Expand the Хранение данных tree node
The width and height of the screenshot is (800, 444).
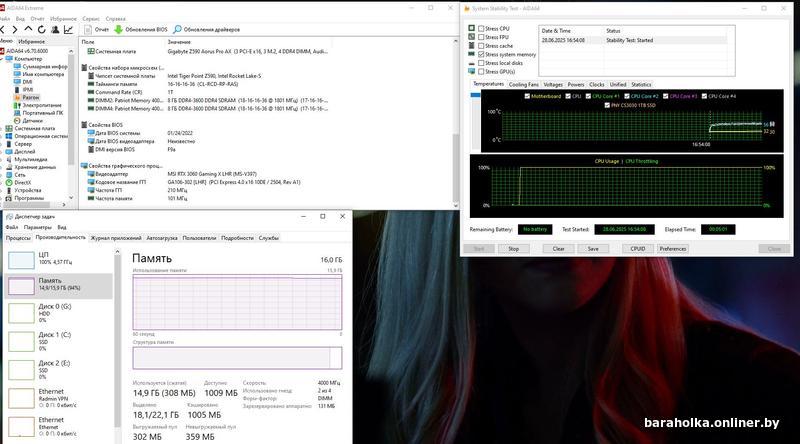pyautogui.click(x=2, y=167)
